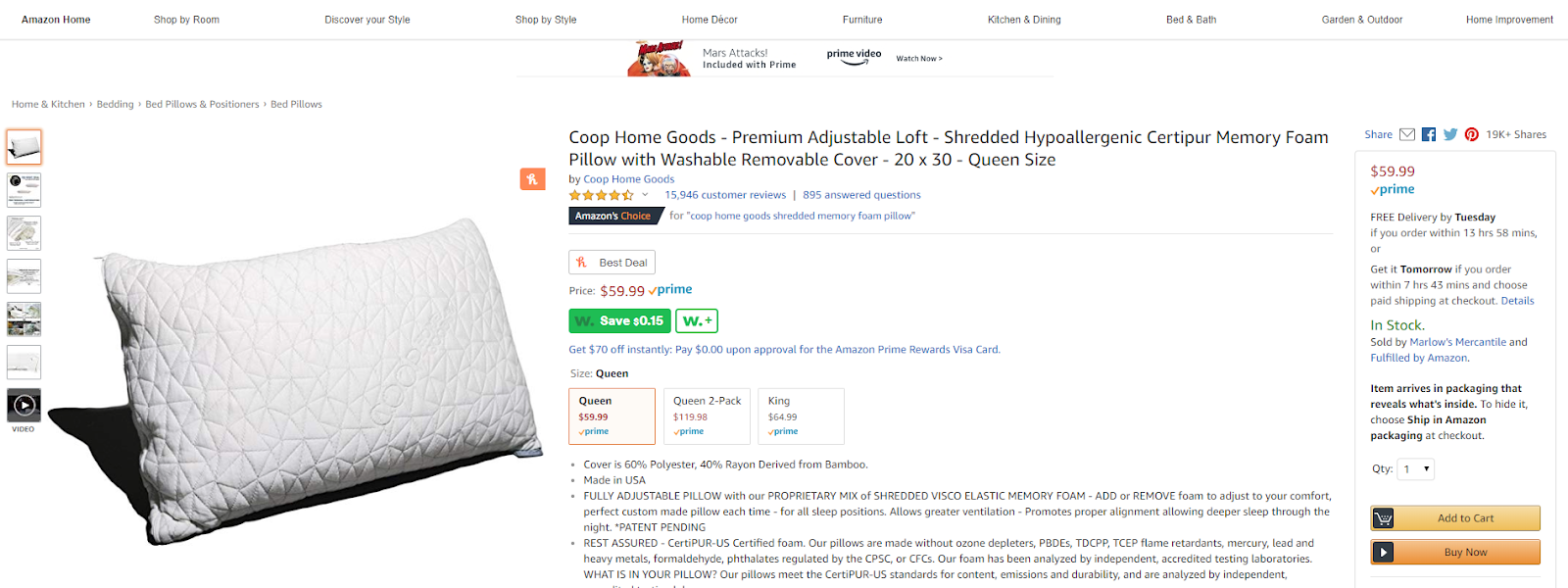Play the product video thumbnail

[24, 405]
